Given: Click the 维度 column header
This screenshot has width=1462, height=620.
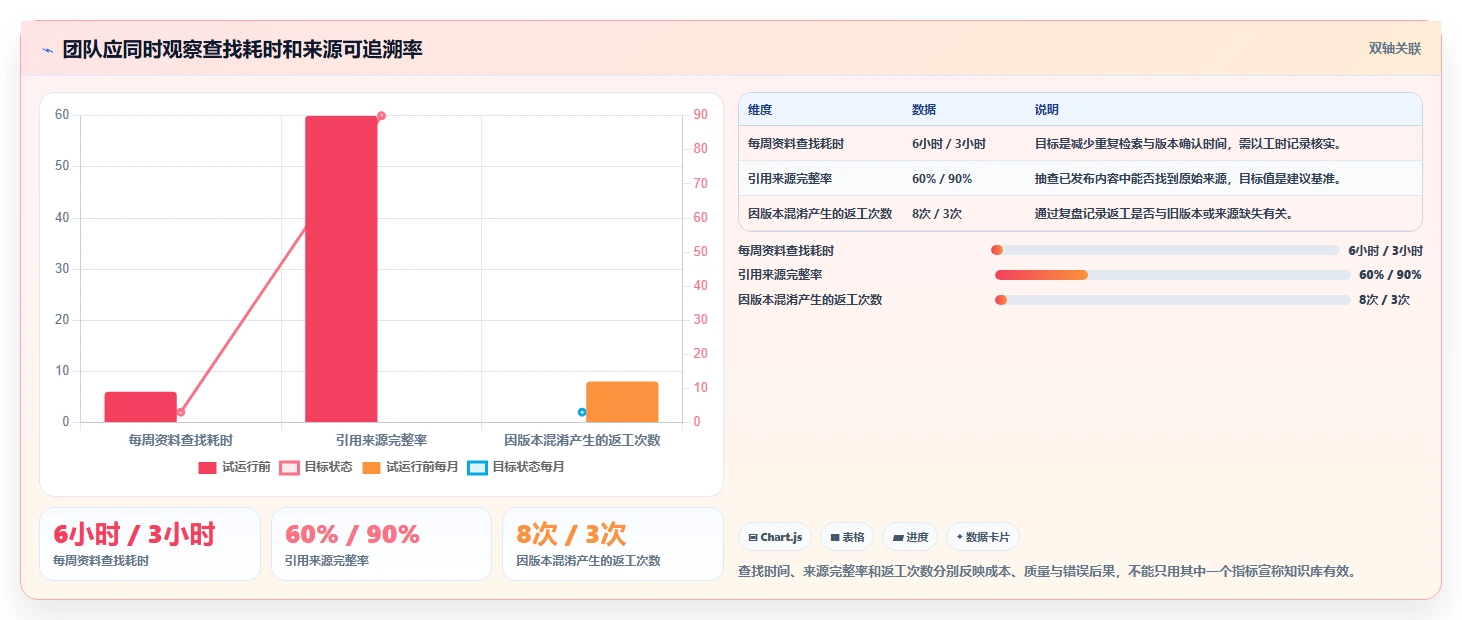Looking at the screenshot, I should pyautogui.click(x=760, y=110).
